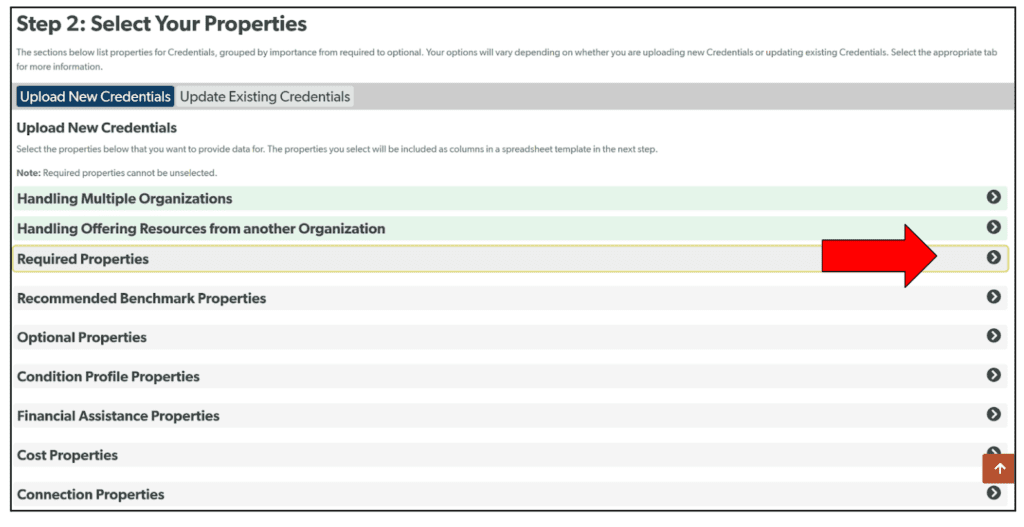Click the Step 2: Select Your Properties heading

click(161, 24)
